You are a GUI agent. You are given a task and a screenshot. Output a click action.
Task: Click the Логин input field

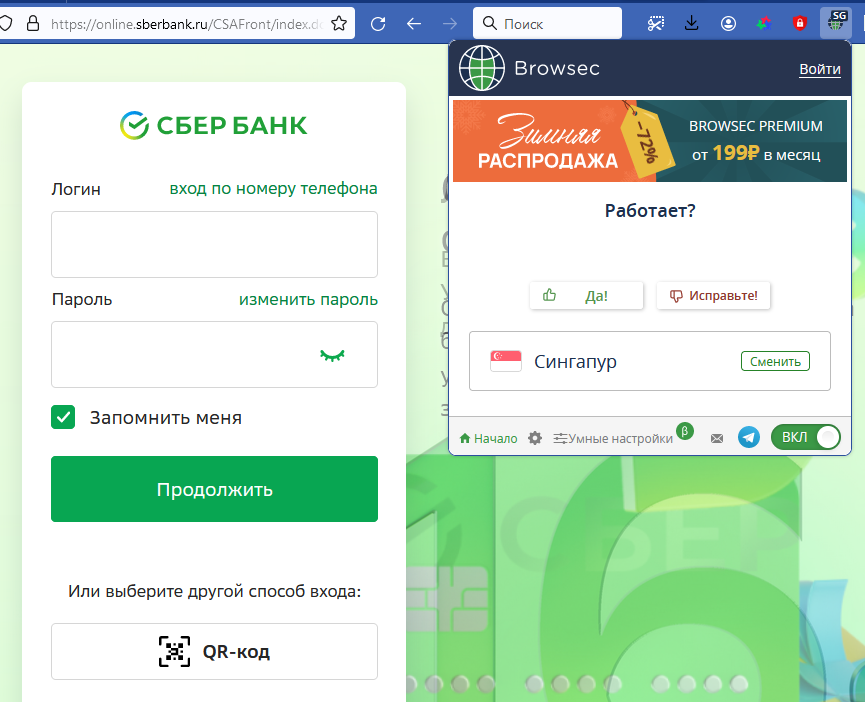[x=214, y=244]
